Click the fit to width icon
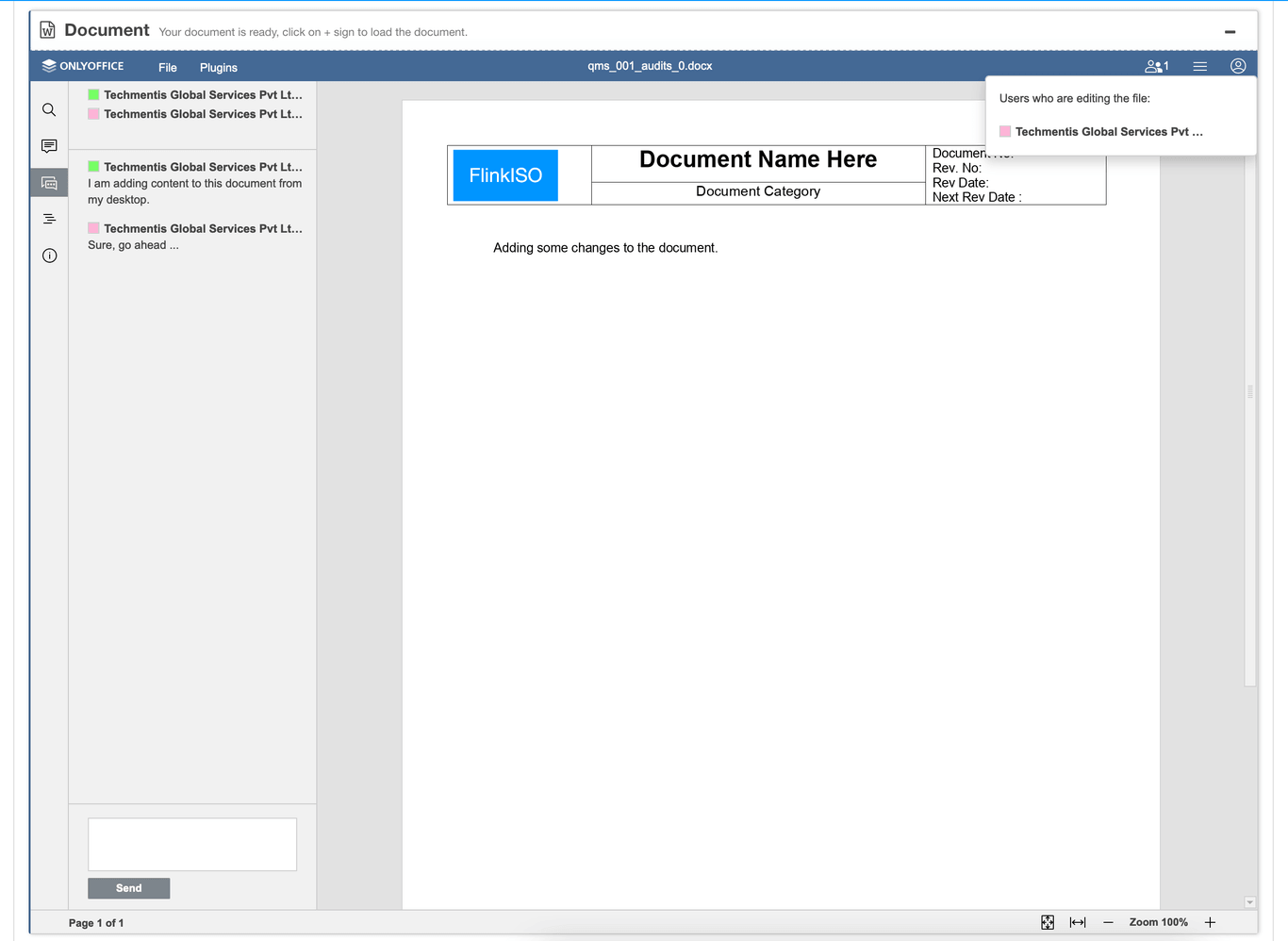The height and width of the screenshot is (941, 1288). point(1078,922)
